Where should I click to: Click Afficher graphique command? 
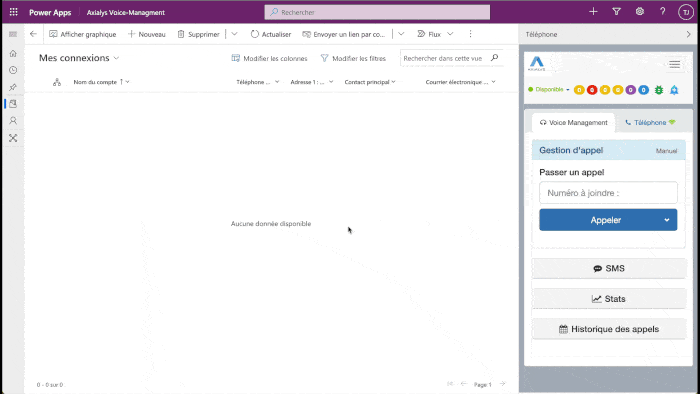point(83,34)
